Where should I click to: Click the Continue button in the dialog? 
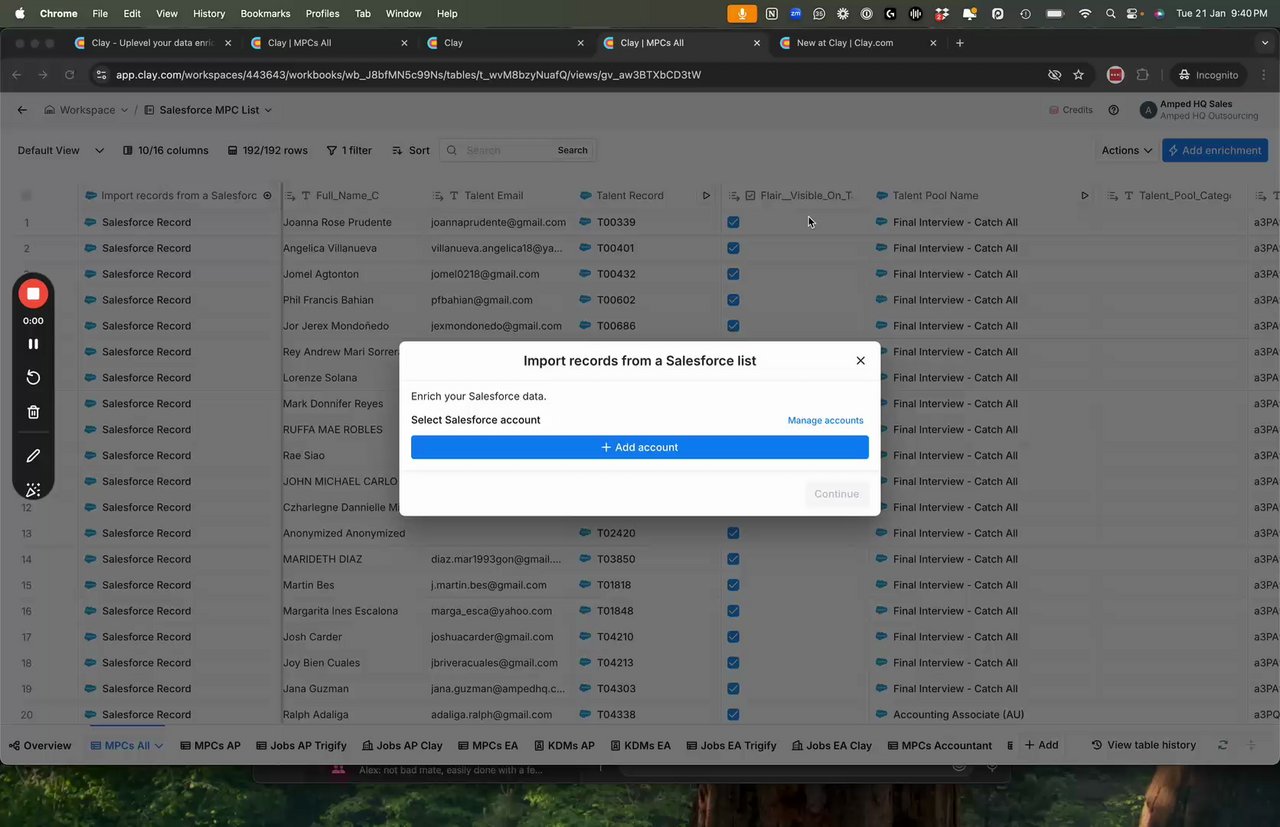pos(836,494)
